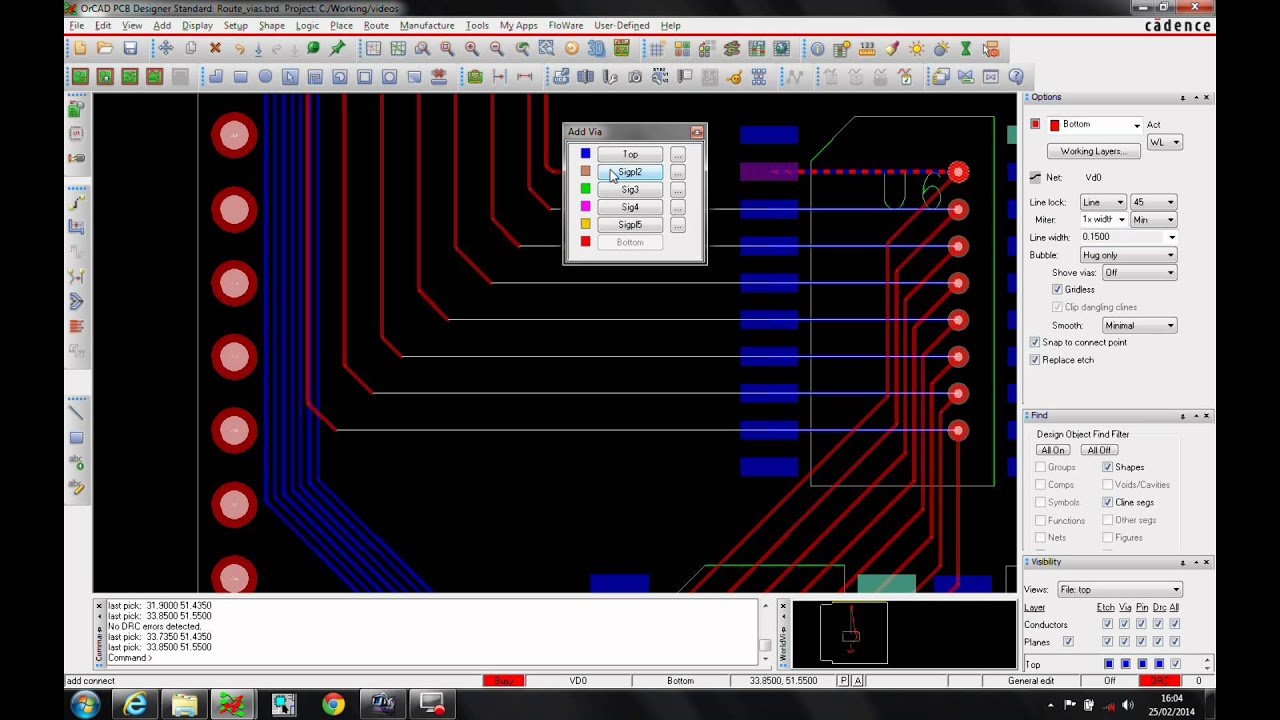Toggle the grid display icon
1280x720 pixels.
[657, 48]
